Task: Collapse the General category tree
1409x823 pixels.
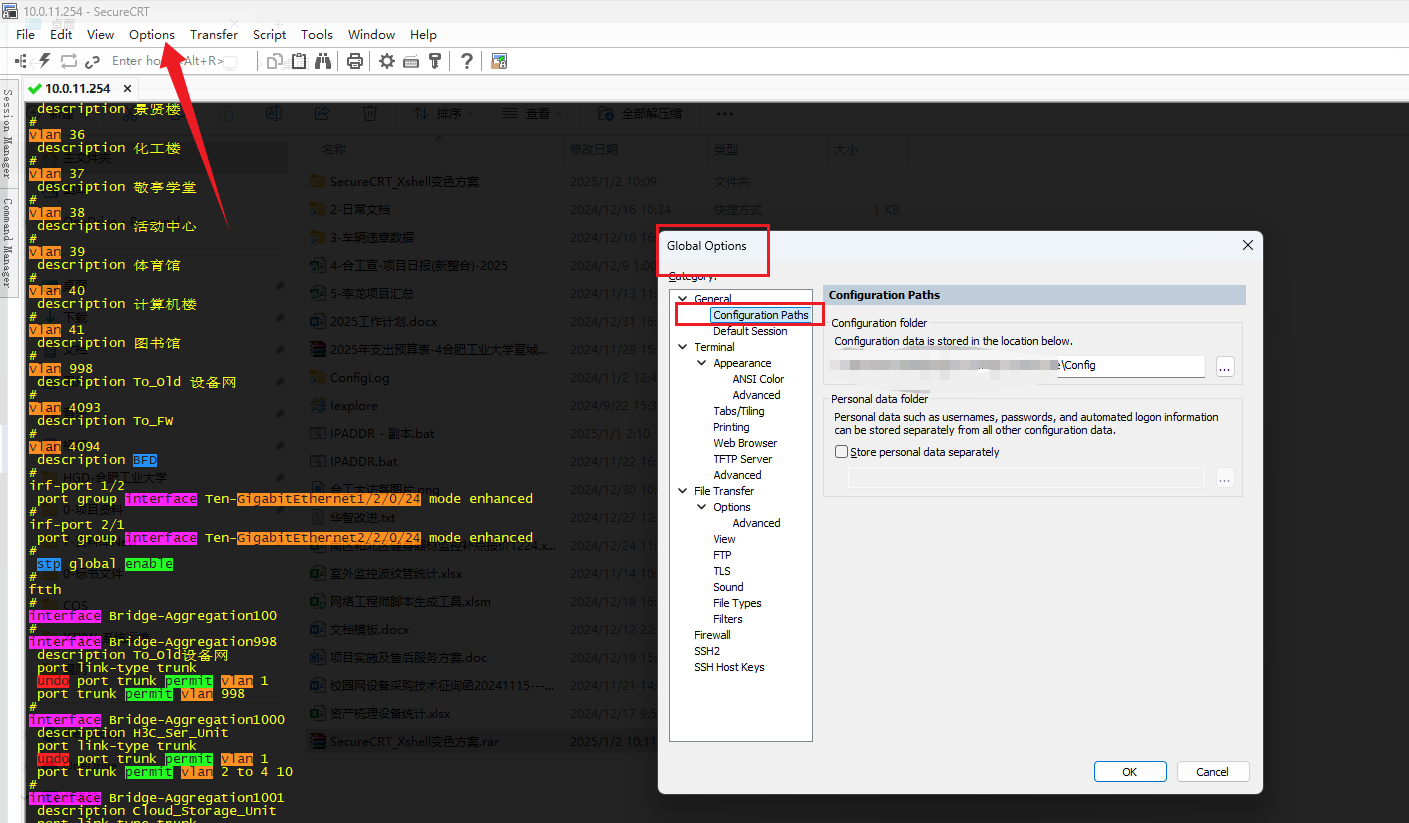Action: [682, 298]
